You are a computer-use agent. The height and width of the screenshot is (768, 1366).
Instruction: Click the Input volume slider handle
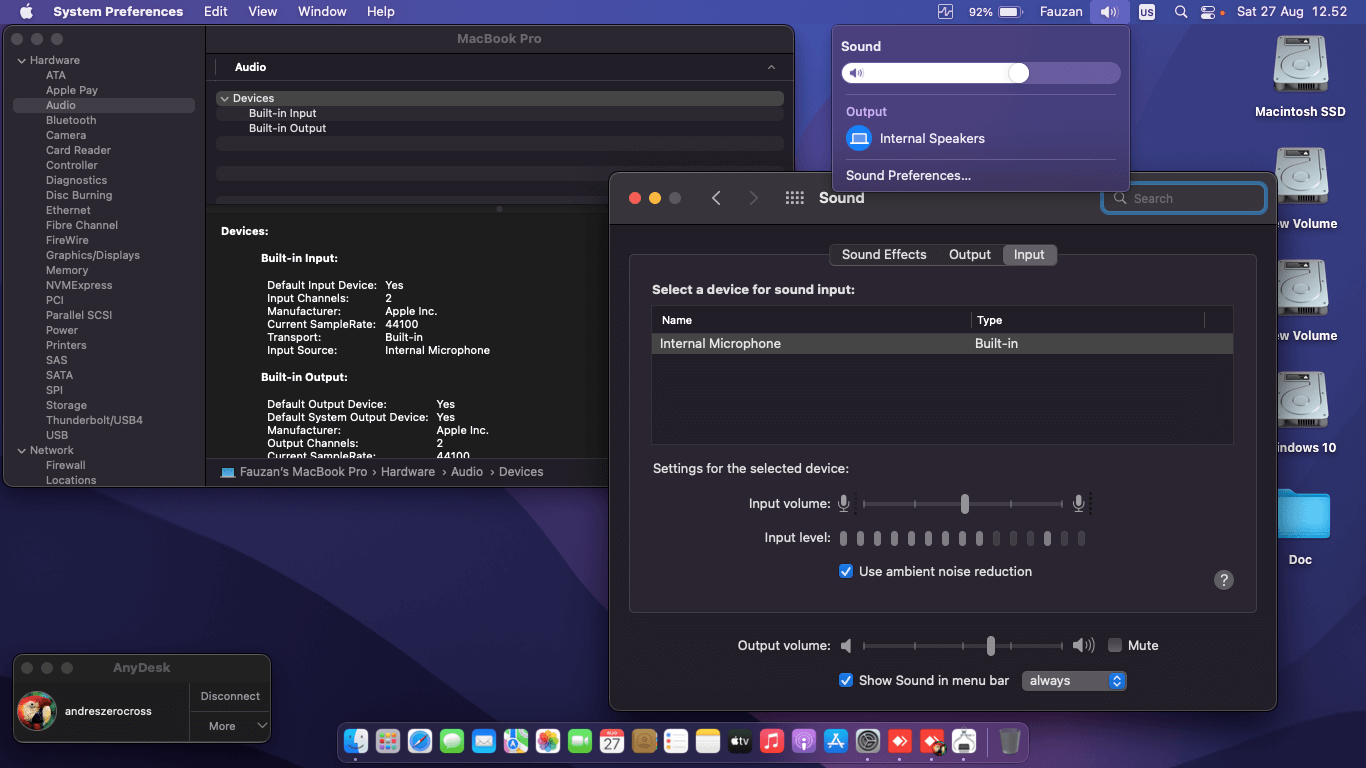coord(964,504)
